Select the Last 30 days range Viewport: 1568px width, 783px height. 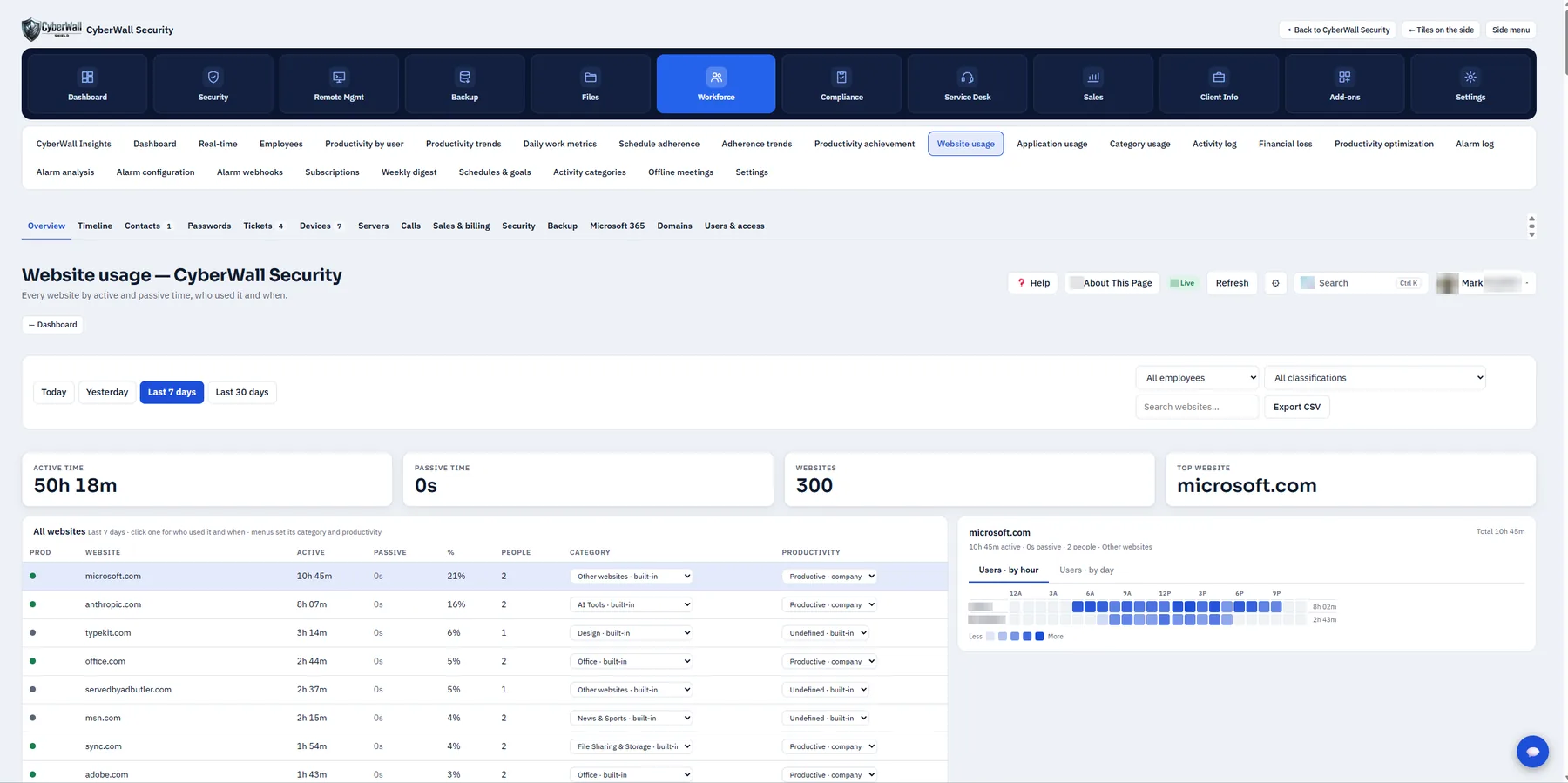tap(242, 392)
